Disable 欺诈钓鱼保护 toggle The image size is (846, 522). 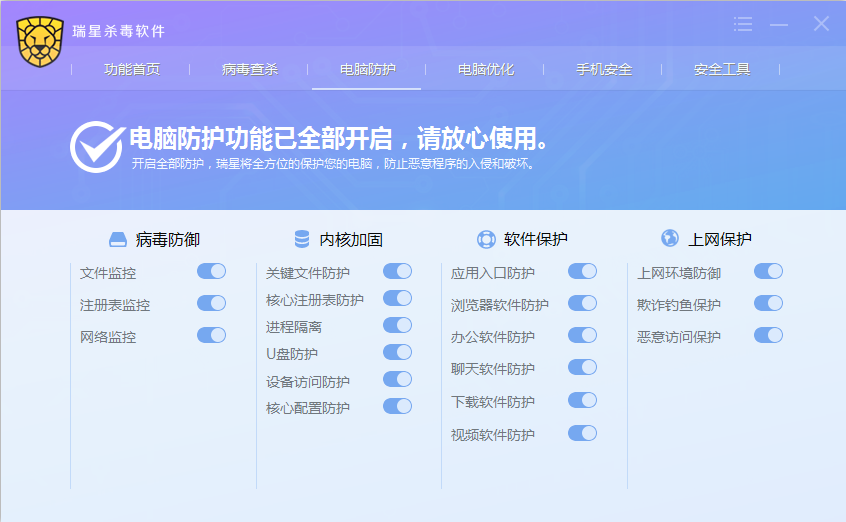pyautogui.click(x=768, y=303)
